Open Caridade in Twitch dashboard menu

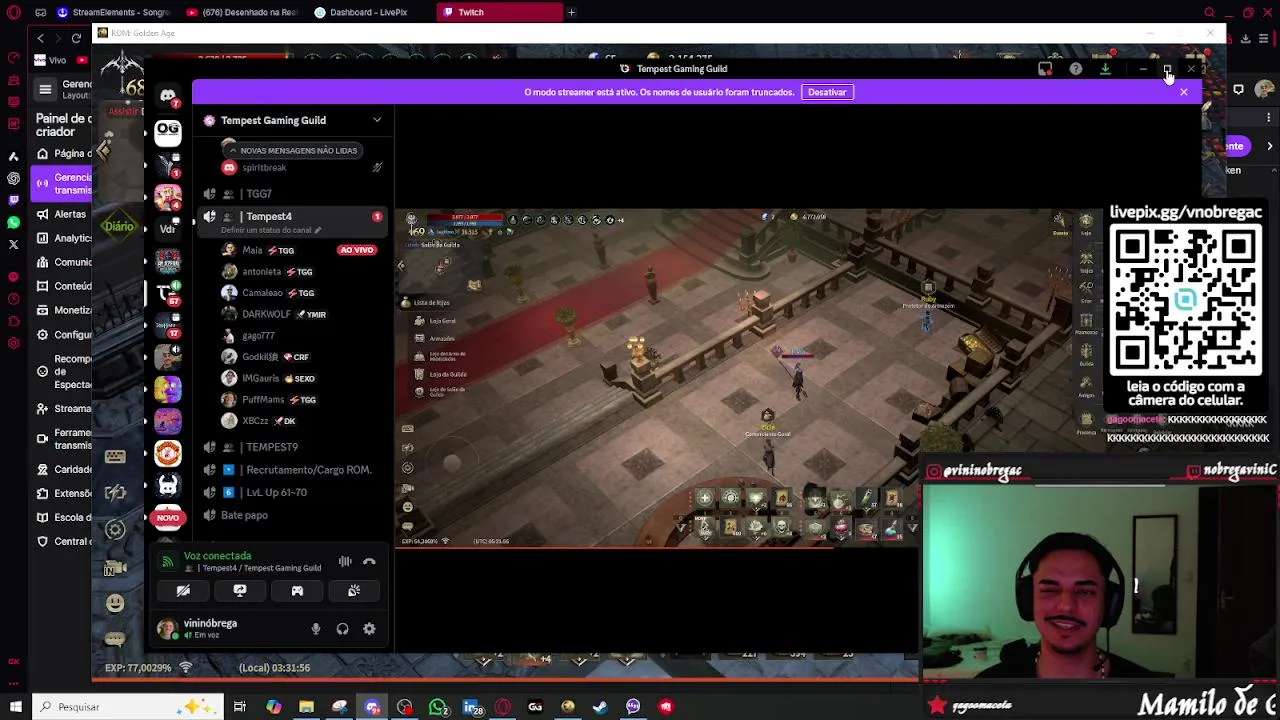pyautogui.click(x=63, y=469)
